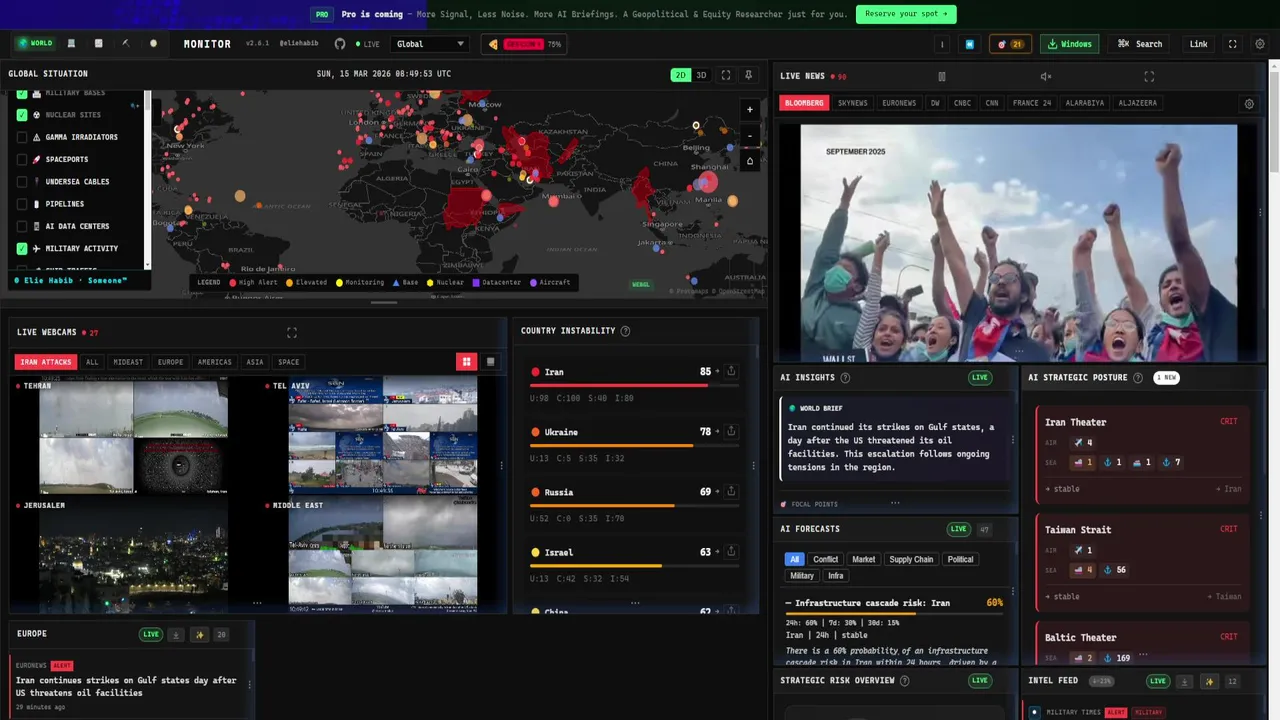Enable the AI Data Centers layer

[22, 226]
